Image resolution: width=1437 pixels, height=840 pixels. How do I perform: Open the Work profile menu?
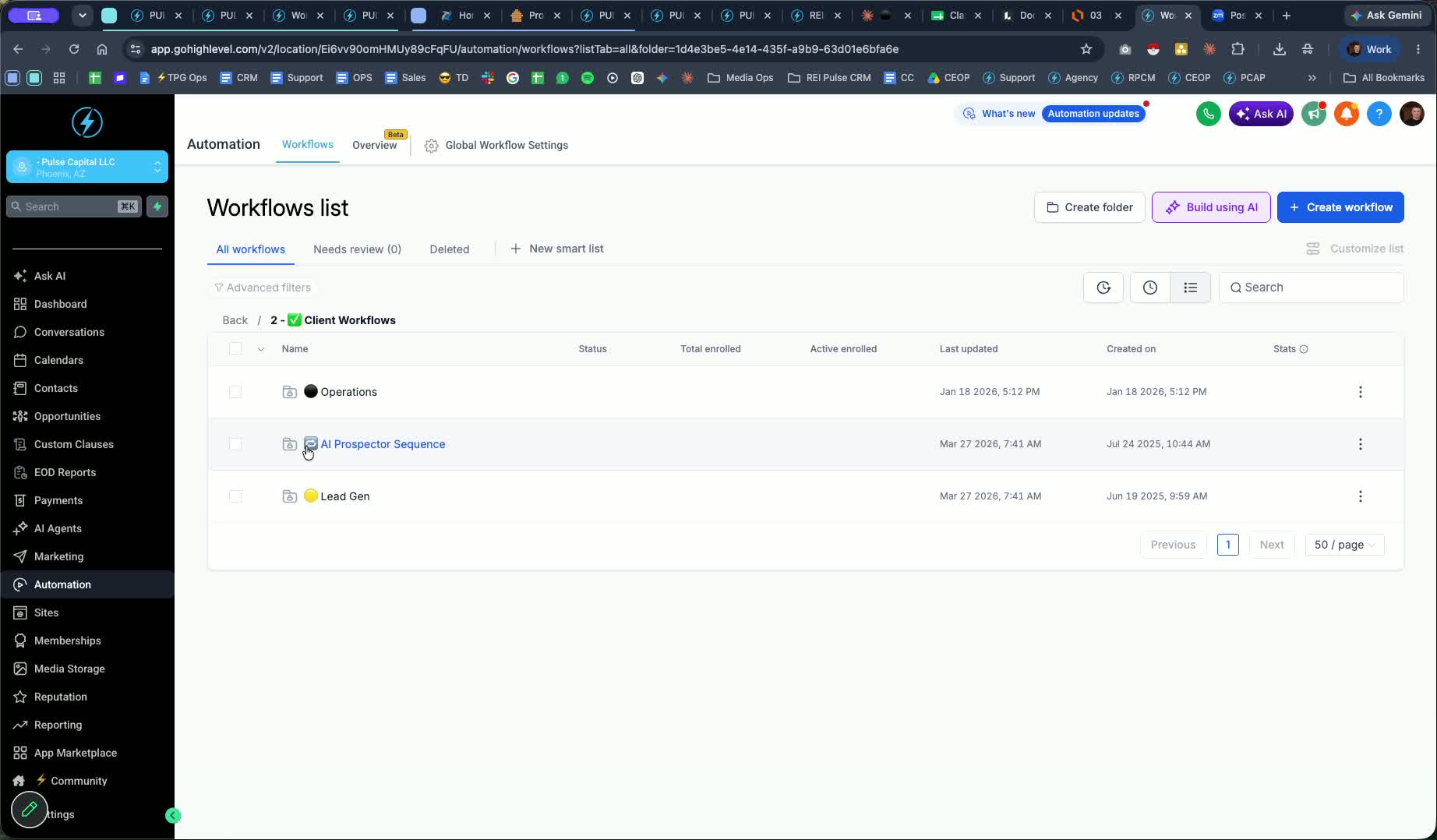tap(1370, 49)
